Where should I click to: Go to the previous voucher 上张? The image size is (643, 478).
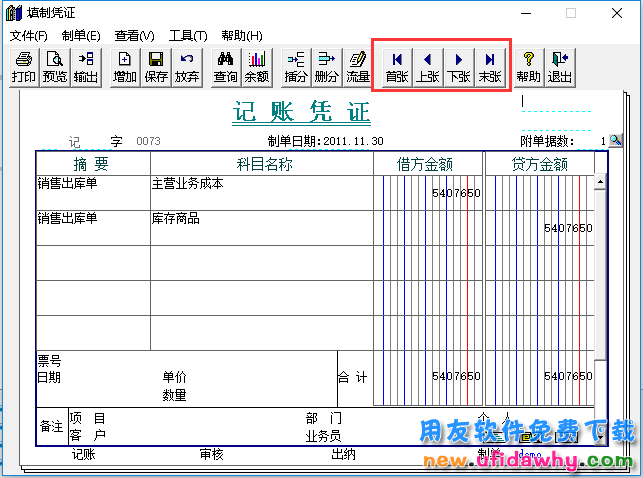pos(428,67)
